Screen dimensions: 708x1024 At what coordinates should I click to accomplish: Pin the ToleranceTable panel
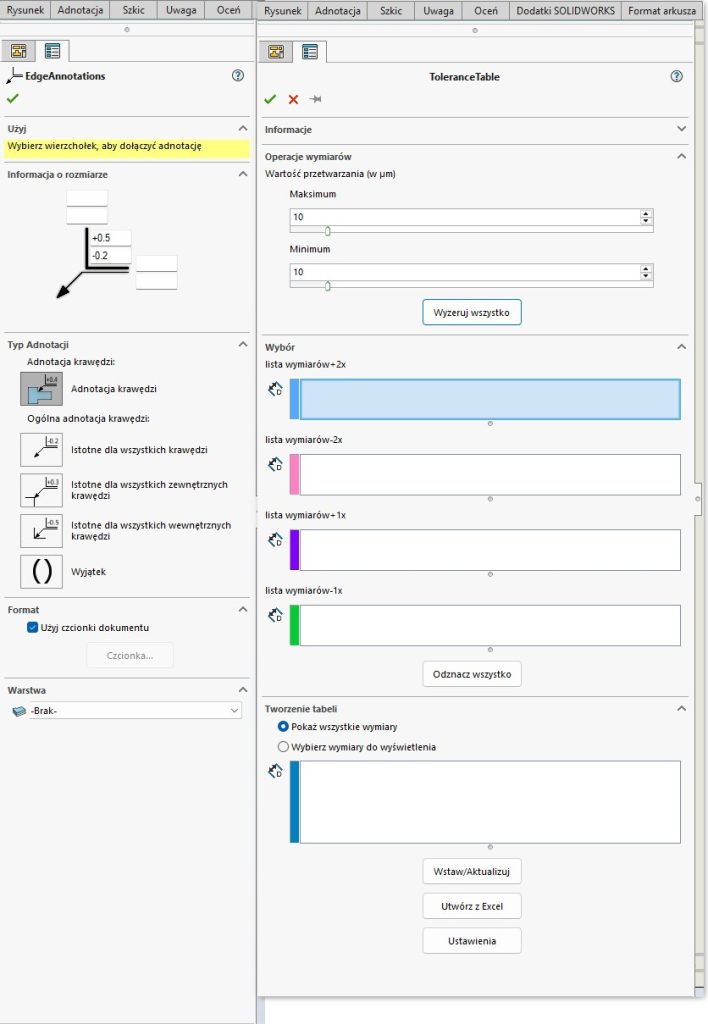[x=315, y=99]
